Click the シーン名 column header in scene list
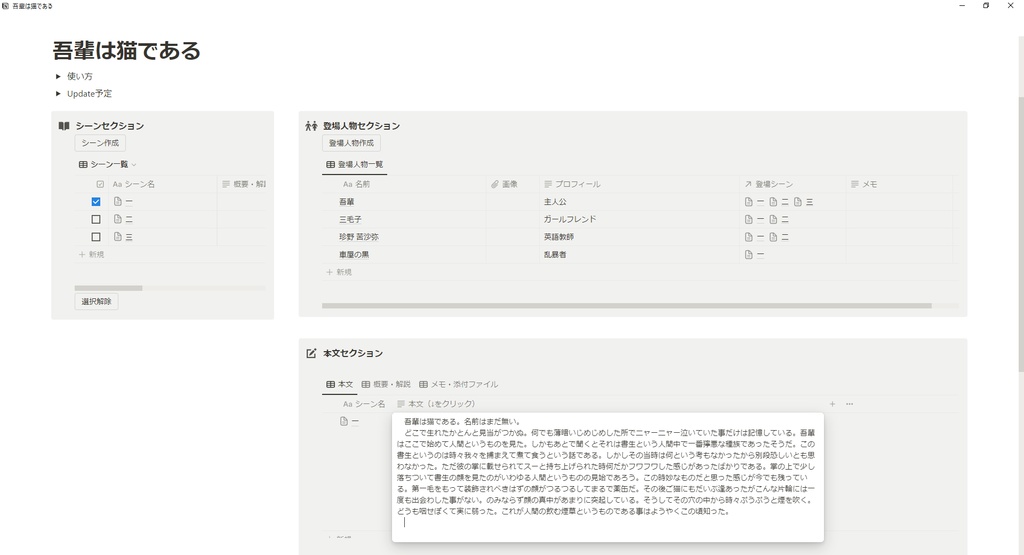Screen dimensions: 1024x555 [134, 184]
